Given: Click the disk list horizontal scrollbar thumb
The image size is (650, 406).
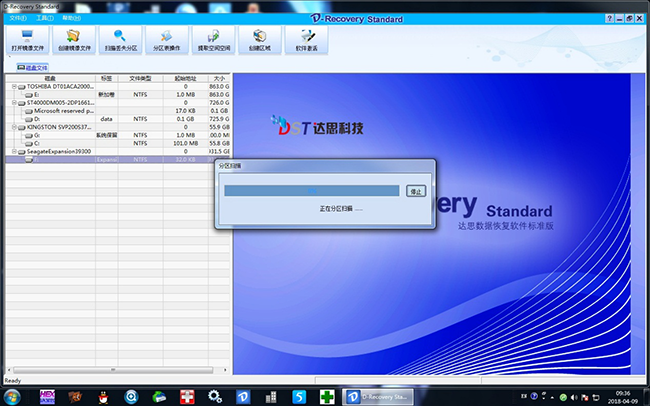Looking at the screenshot, I should tap(113, 370).
